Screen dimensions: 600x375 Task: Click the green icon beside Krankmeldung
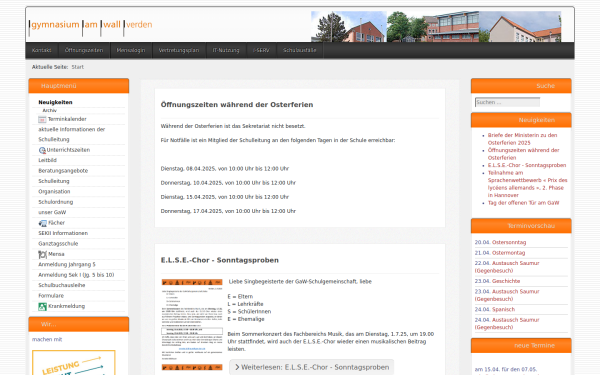click(x=42, y=307)
